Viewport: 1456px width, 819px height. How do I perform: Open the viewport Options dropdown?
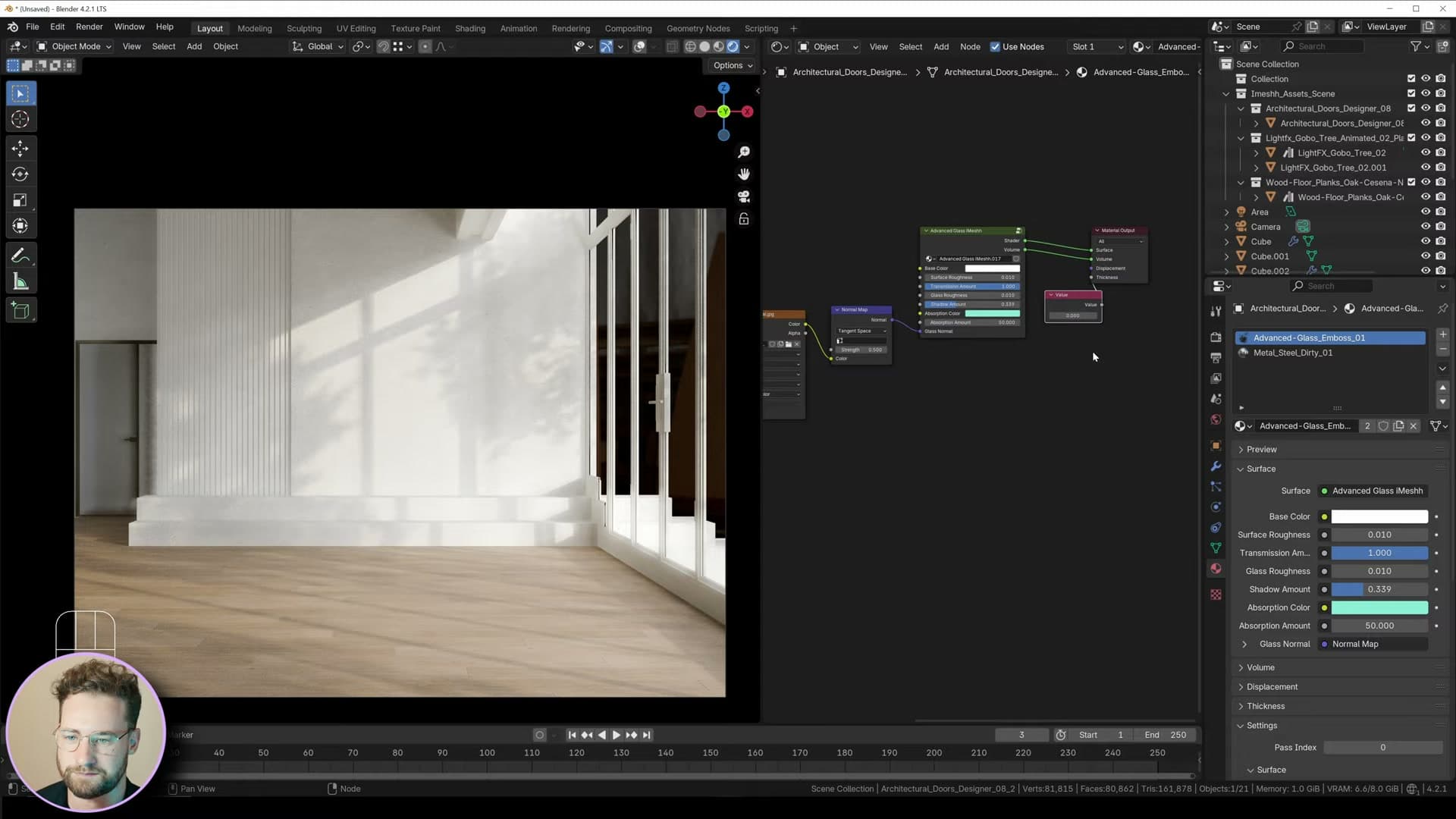[733, 65]
